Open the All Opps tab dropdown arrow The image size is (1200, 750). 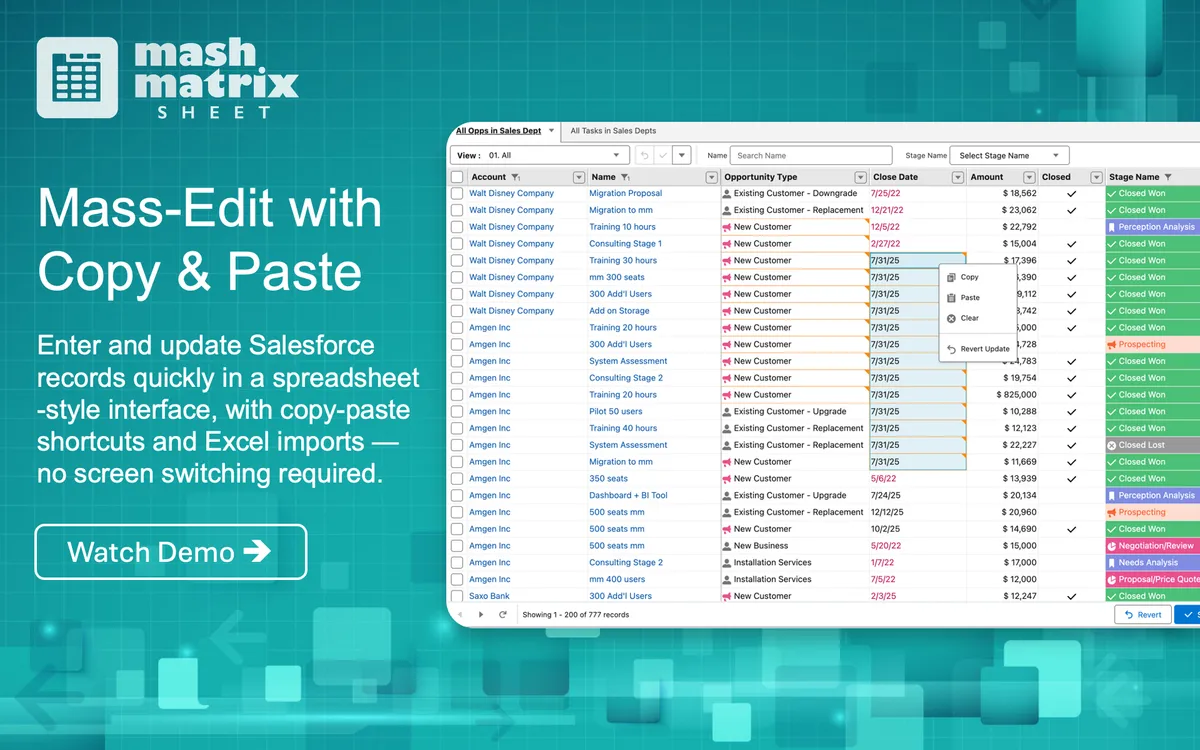click(551, 131)
